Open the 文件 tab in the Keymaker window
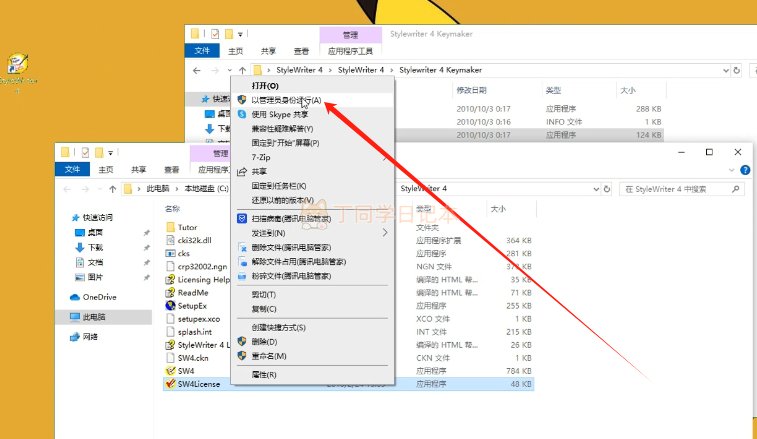757x439 pixels. pyautogui.click(x=202, y=51)
